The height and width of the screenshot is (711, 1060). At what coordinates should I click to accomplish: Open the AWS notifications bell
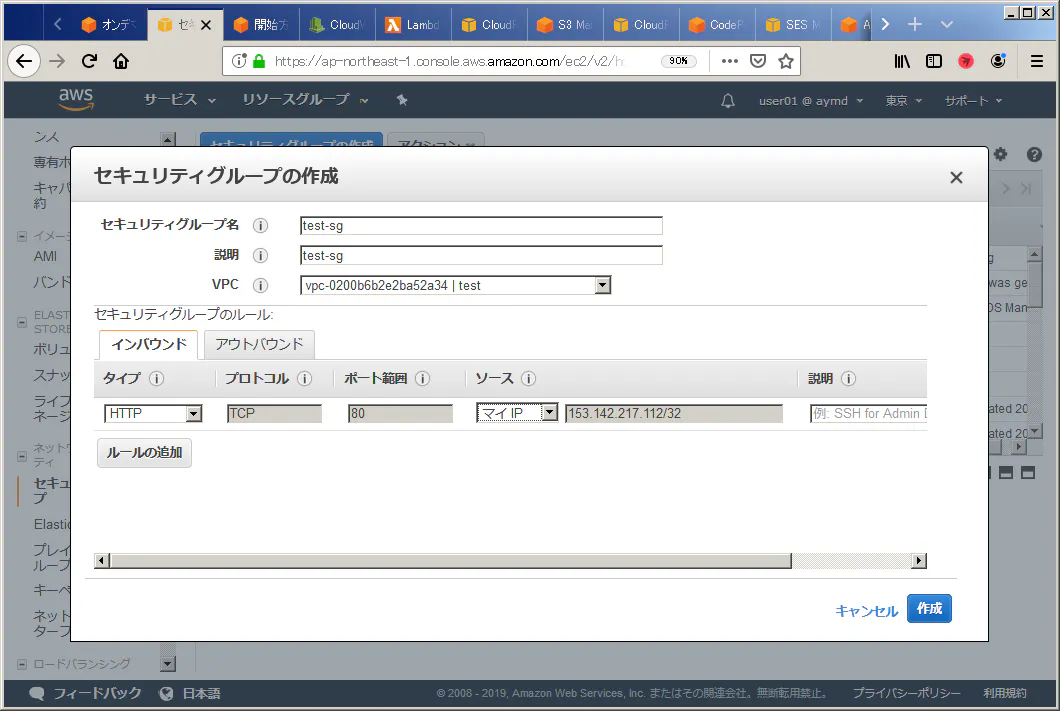(x=727, y=101)
